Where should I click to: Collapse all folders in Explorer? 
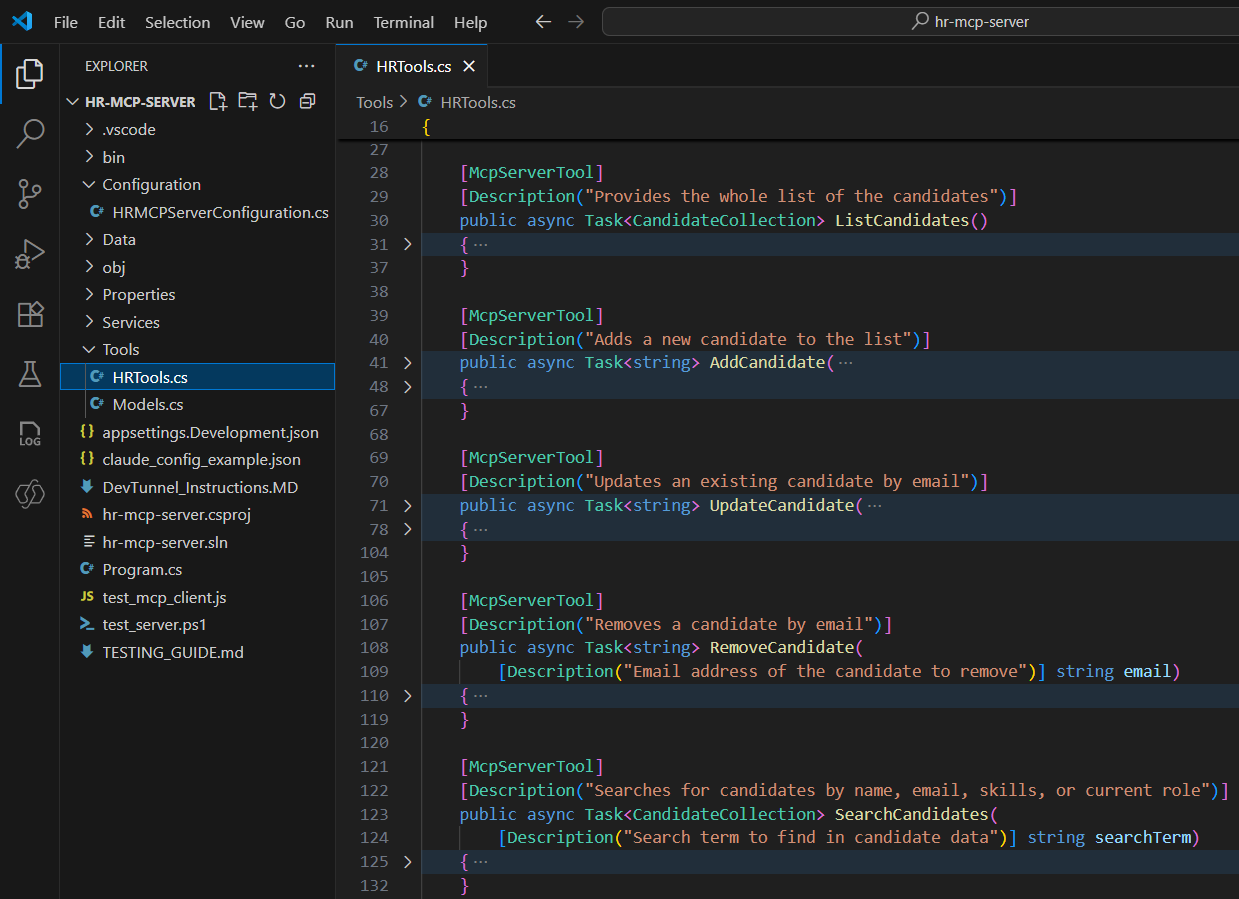click(x=307, y=101)
